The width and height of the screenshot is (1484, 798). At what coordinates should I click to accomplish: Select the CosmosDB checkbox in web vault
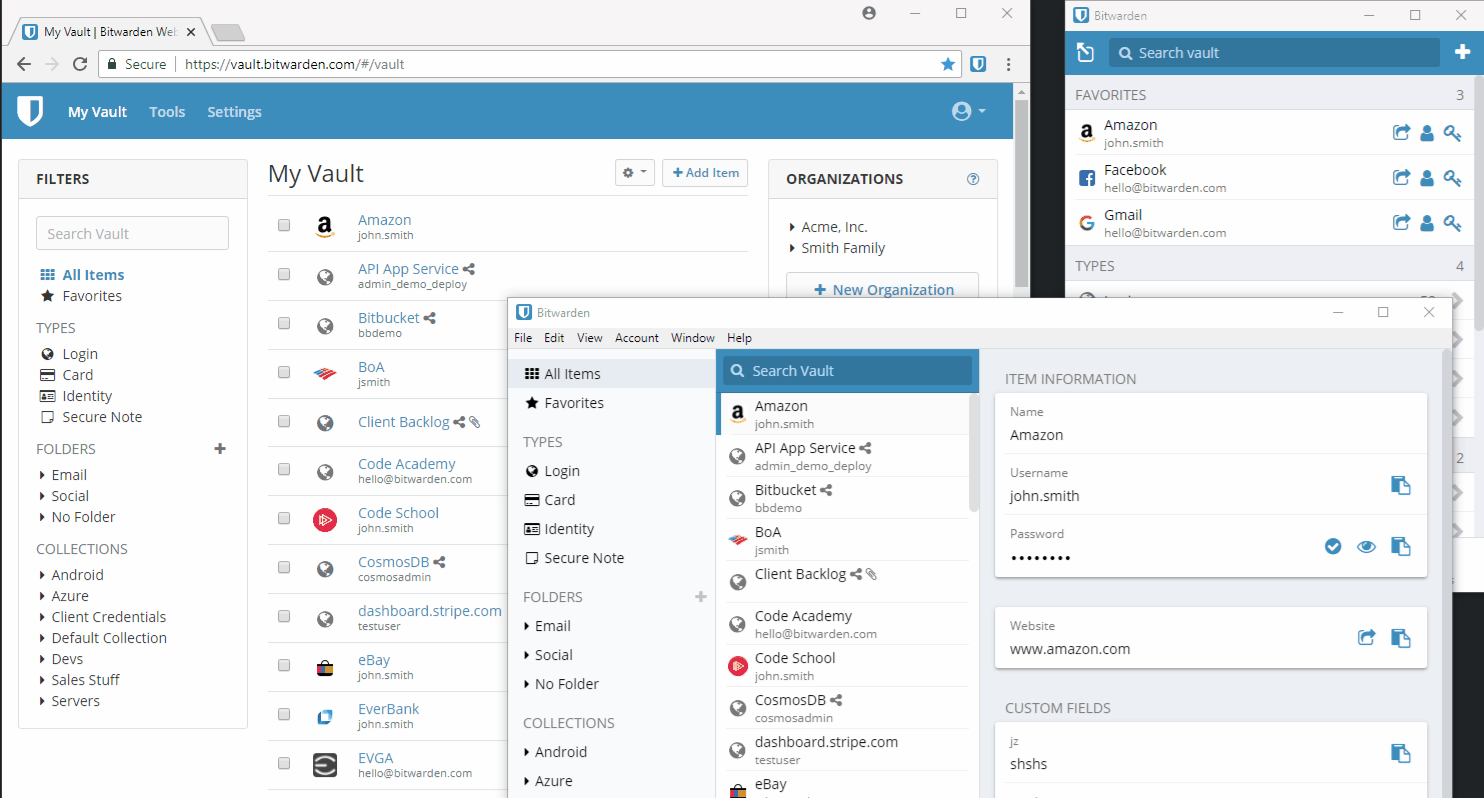284,567
